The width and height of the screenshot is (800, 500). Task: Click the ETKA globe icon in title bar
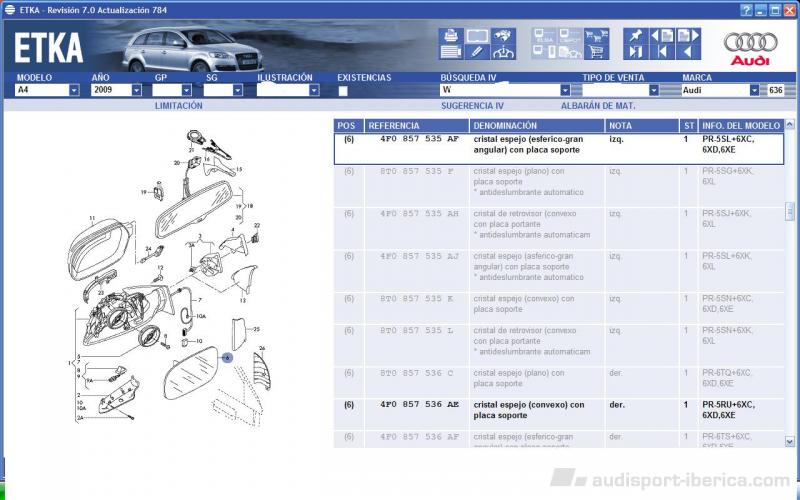coord(10,10)
